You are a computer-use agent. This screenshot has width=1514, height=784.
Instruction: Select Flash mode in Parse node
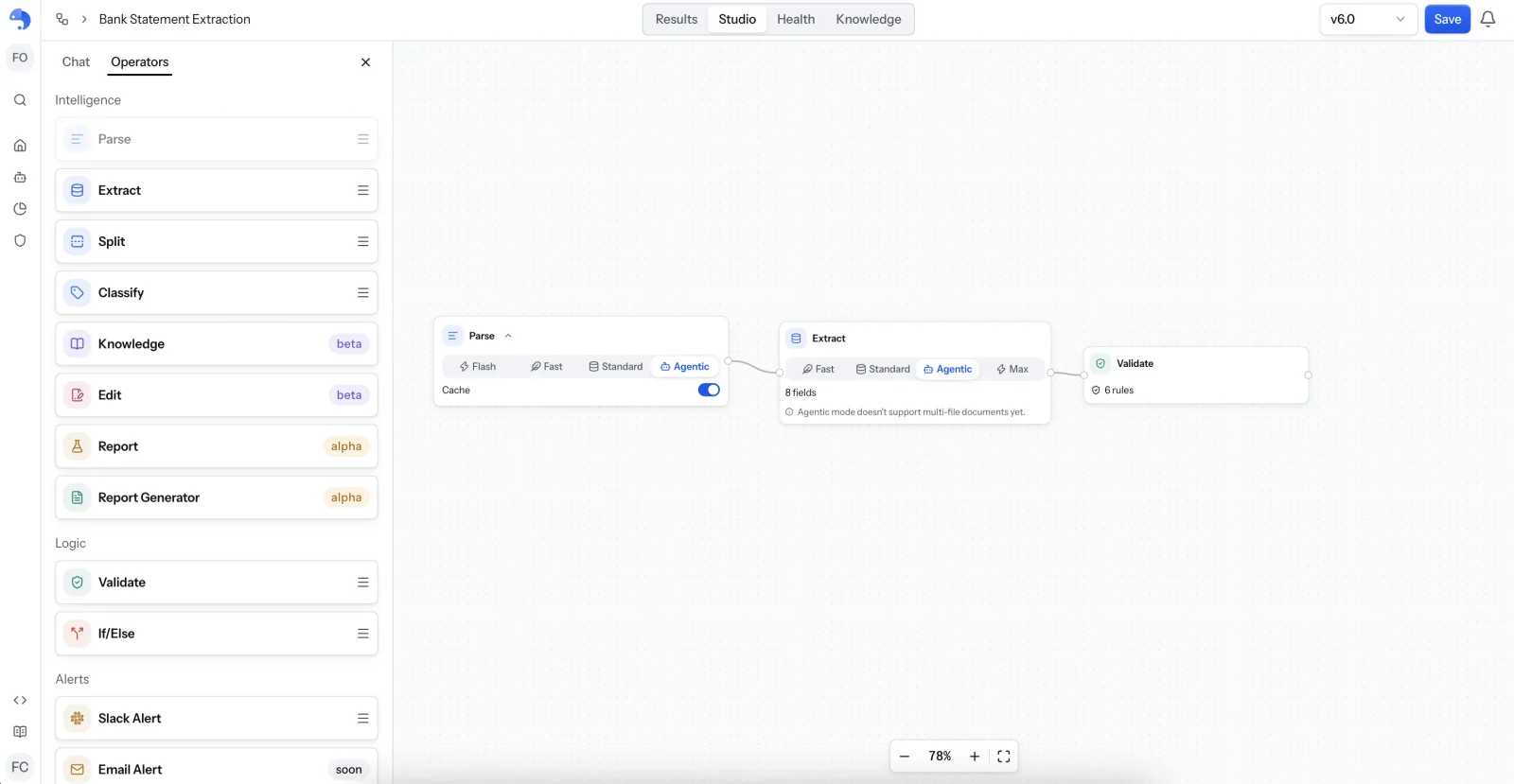478,367
